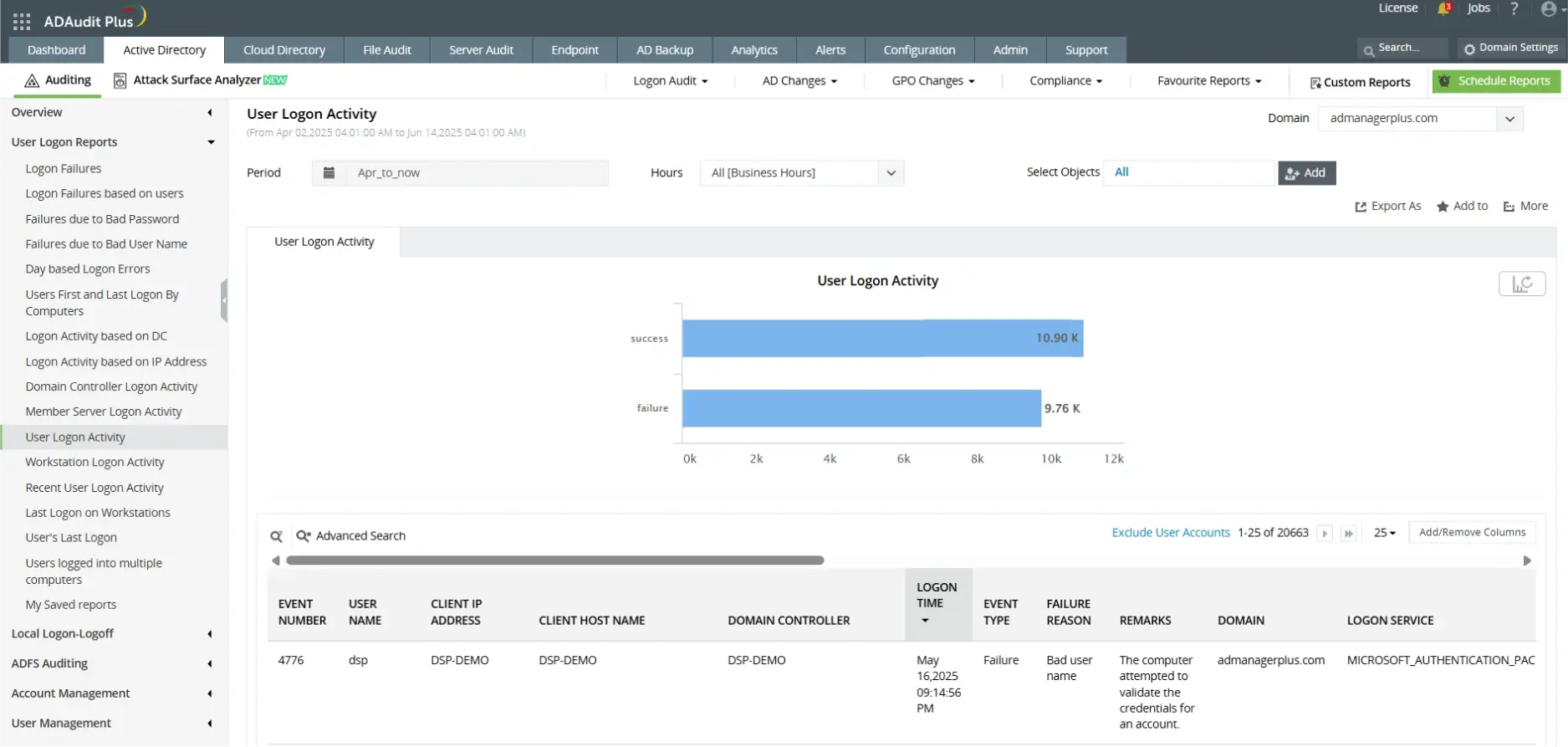Open the Logon Audit dropdown
Screen dimensions: 1568x747
(x=671, y=81)
